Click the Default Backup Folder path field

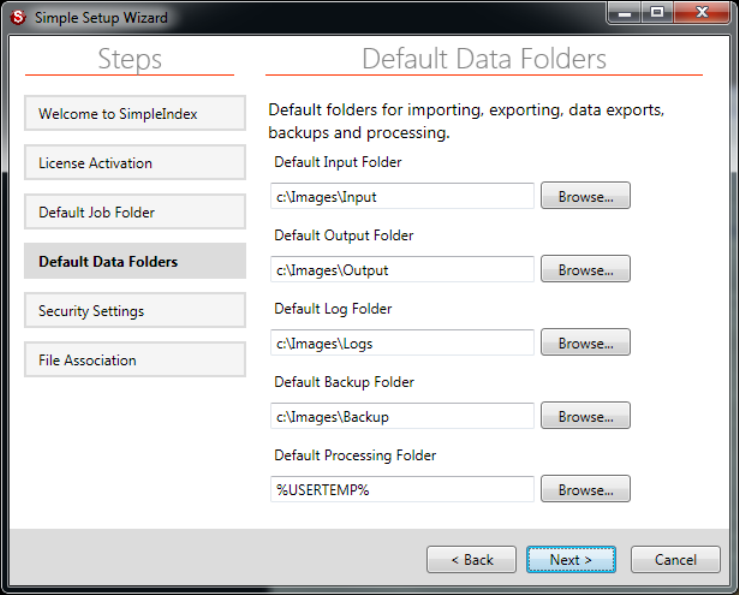[402, 416]
